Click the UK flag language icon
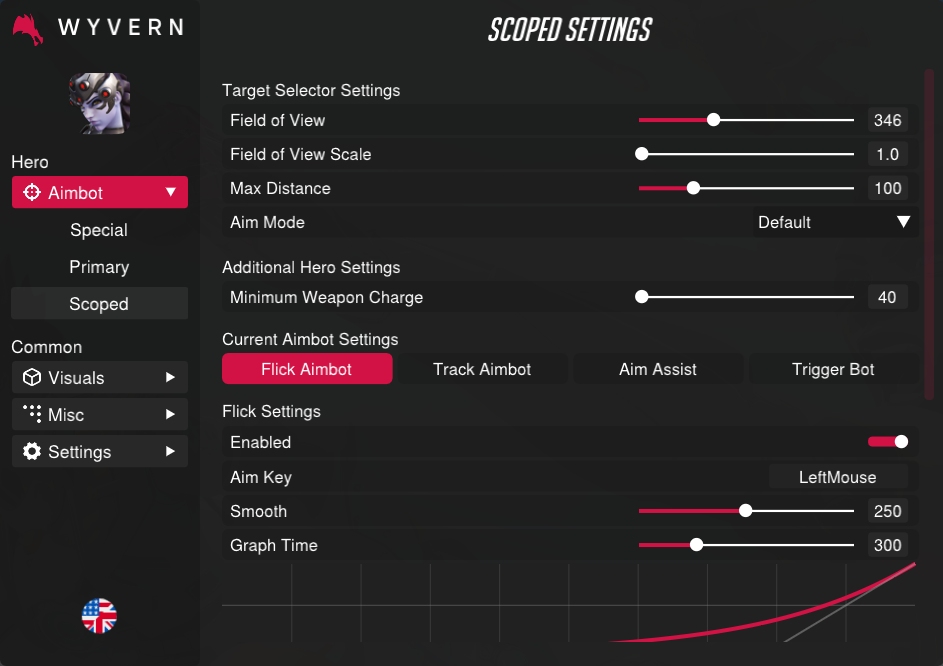The image size is (943, 666). [99, 616]
